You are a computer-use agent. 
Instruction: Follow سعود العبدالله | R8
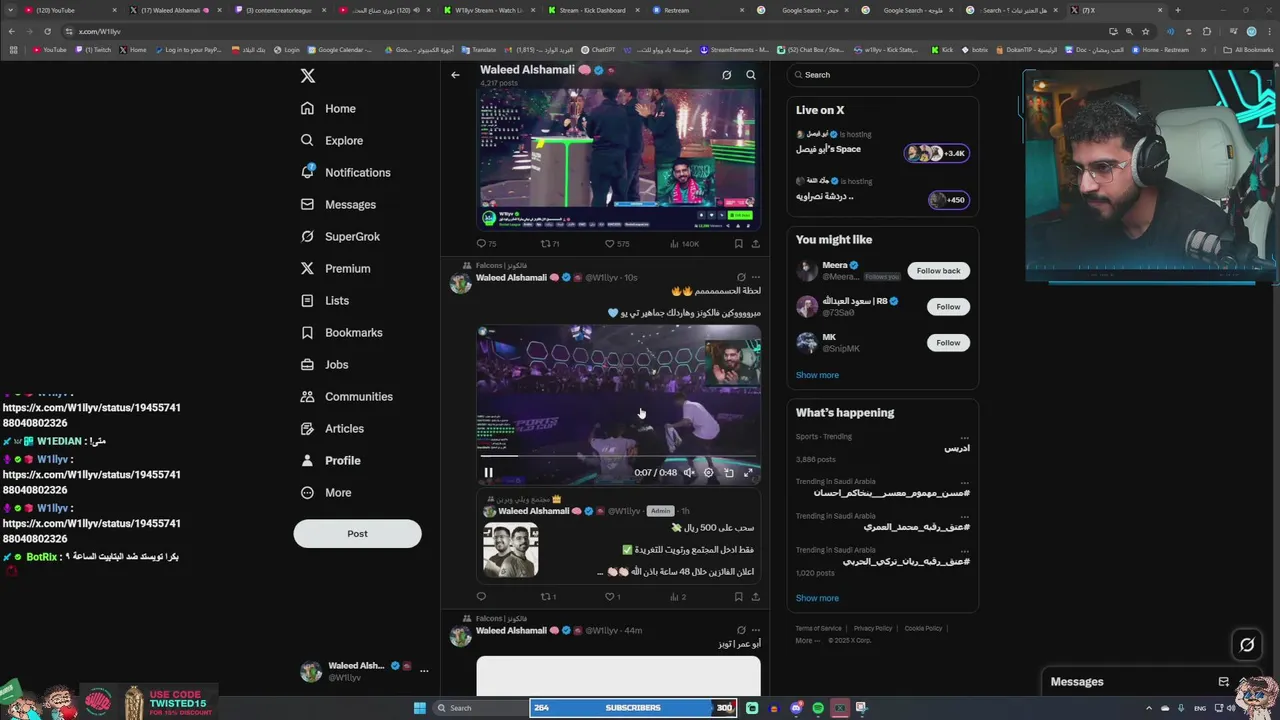pyautogui.click(x=948, y=307)
